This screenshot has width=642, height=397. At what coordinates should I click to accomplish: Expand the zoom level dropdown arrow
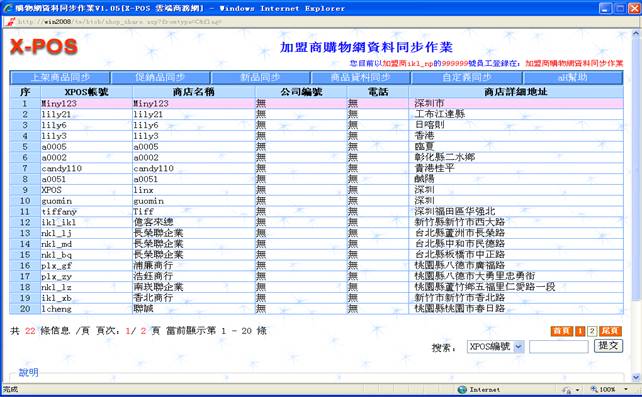pyautogui.click(x=626, y=389)
